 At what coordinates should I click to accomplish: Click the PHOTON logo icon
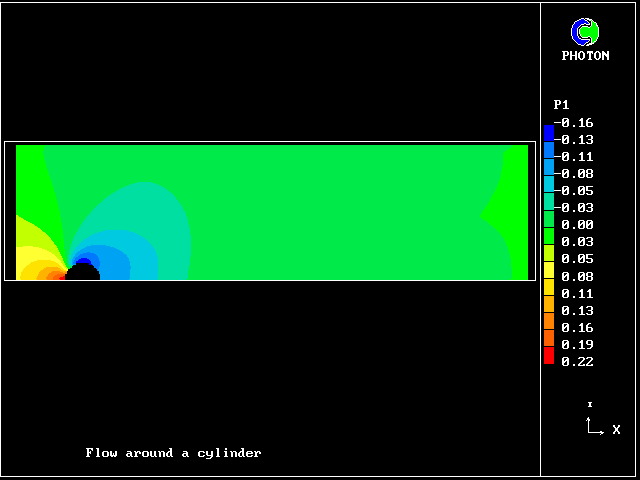pos(584,32)
